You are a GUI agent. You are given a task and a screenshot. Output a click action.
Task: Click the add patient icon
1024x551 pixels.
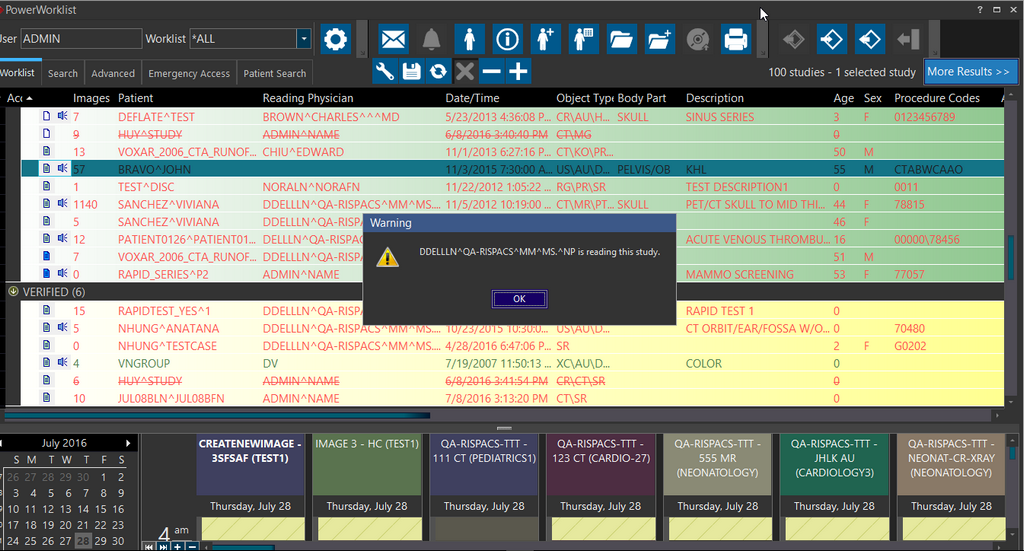click(x=545, y=39)
